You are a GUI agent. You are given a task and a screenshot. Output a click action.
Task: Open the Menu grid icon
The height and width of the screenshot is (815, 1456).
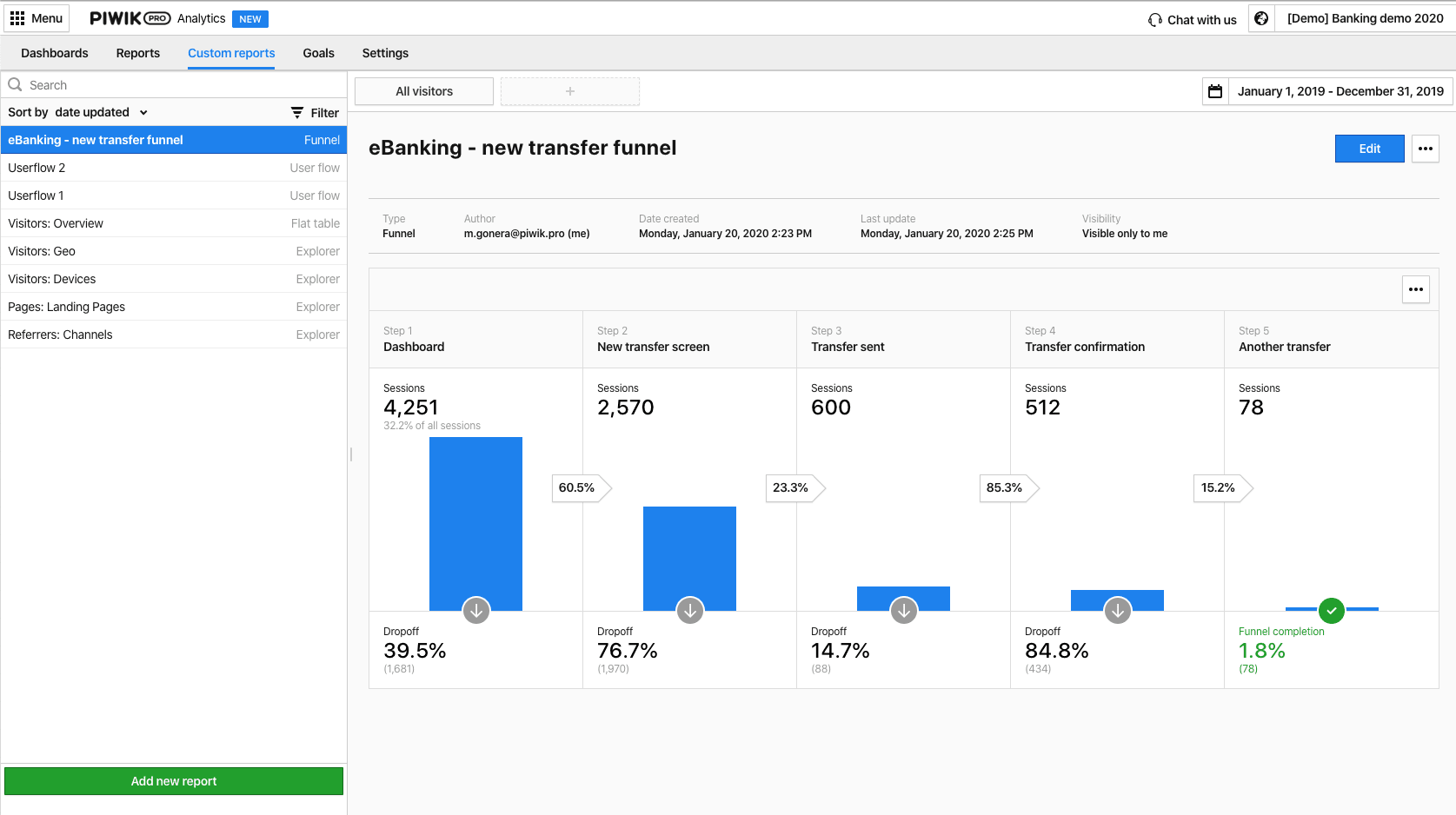17,18
